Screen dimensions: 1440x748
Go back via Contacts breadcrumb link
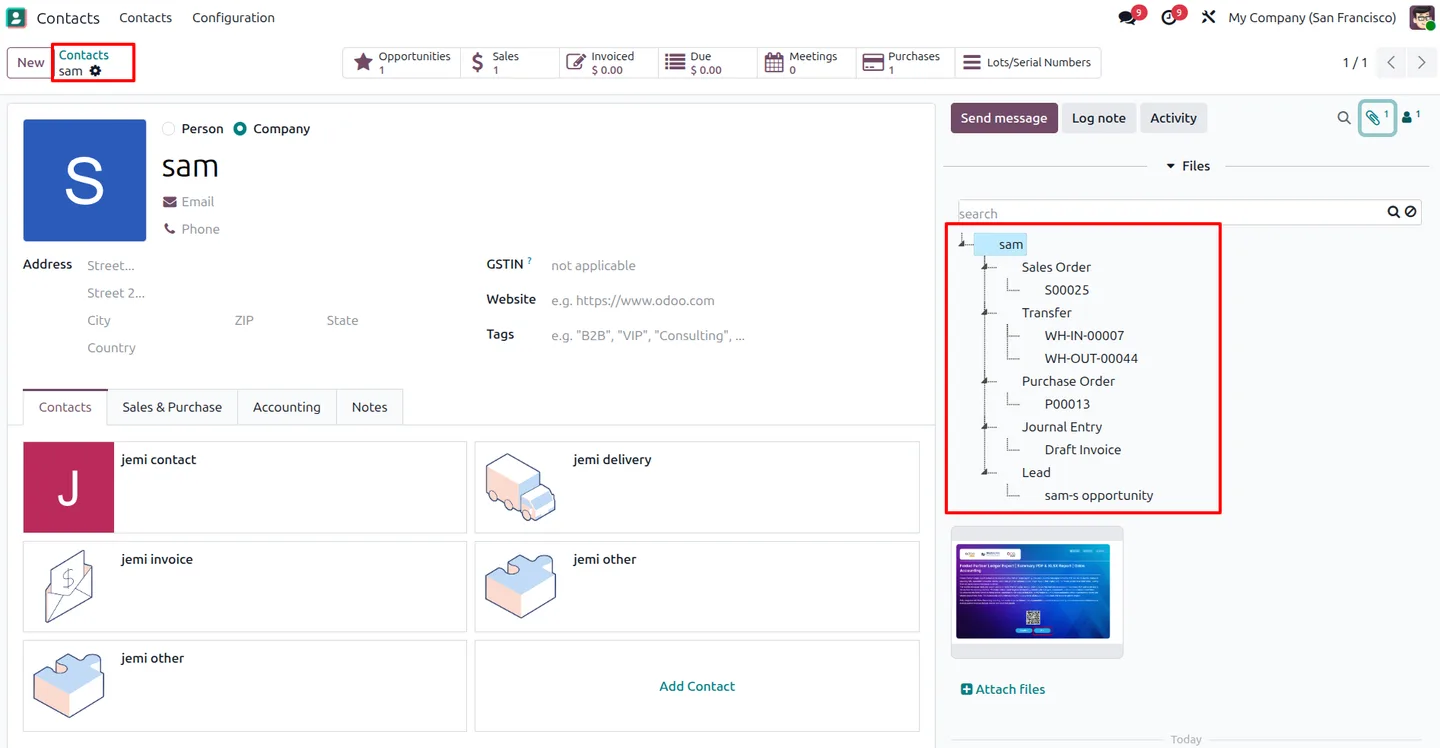click(84, 55)
